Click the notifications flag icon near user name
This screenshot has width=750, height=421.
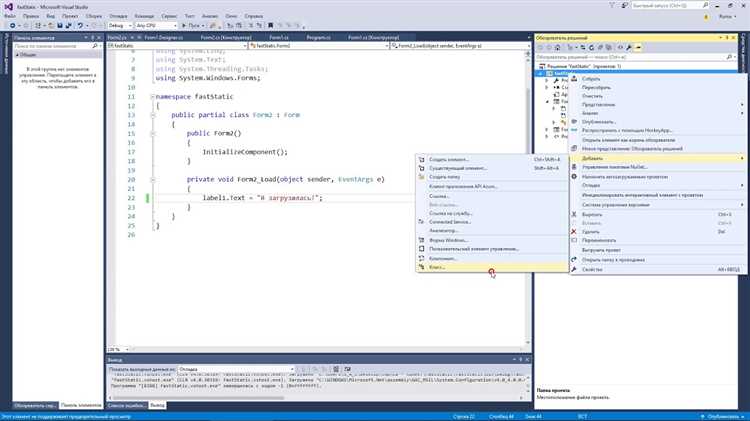tap(706, 16)
